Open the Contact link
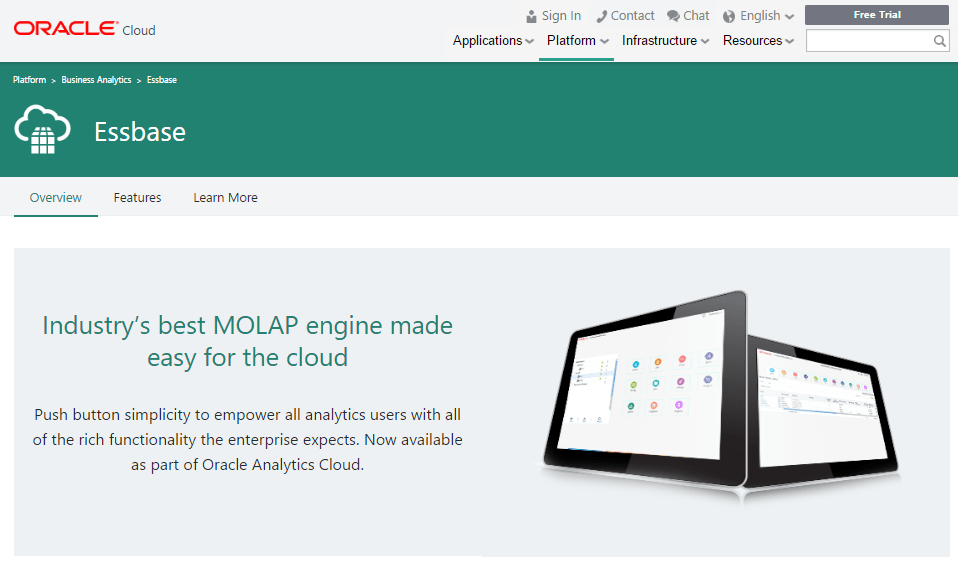Viewport: 958px width, 576px height. point(632,16)
